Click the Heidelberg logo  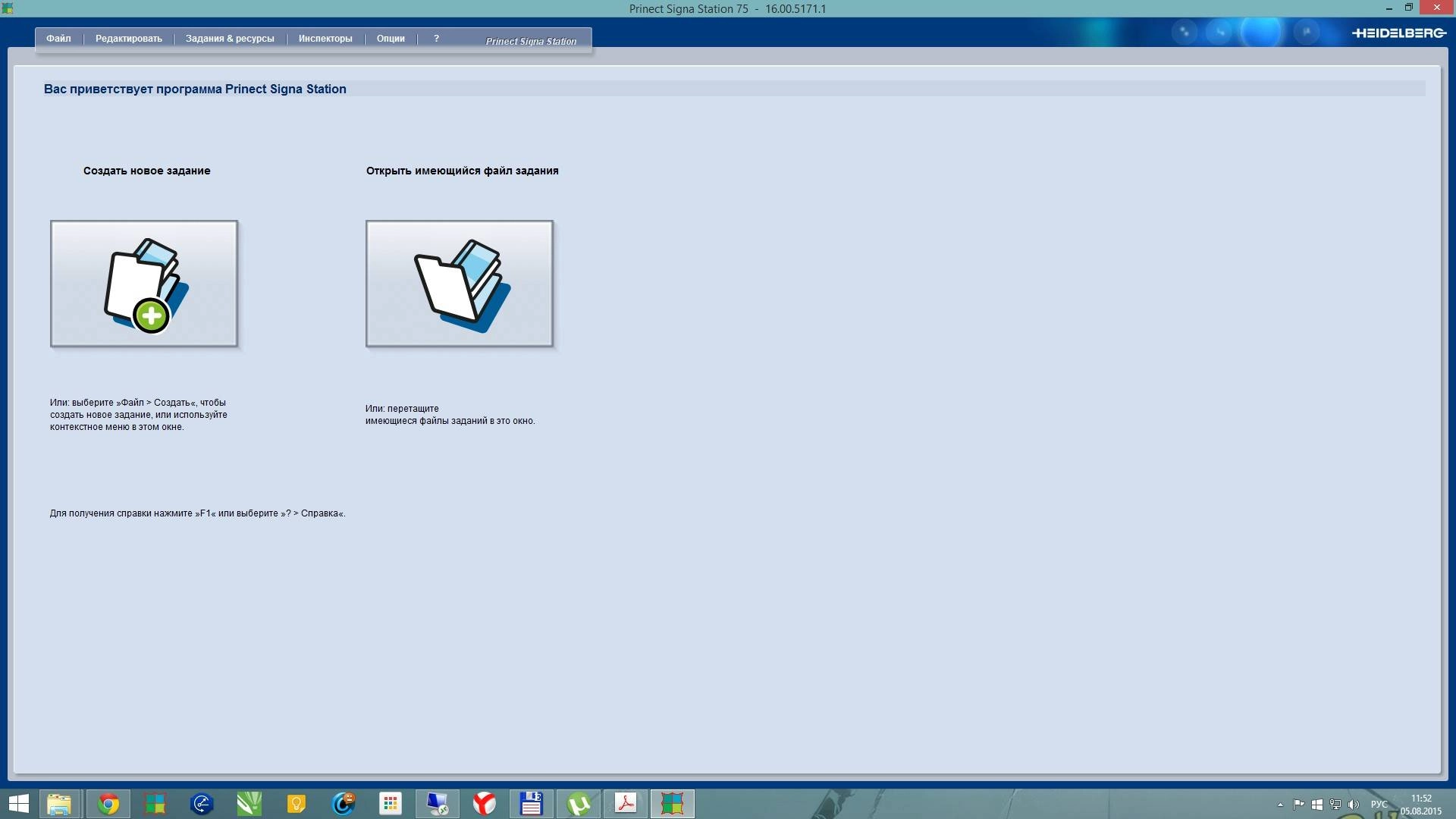click(x=1398, y=33)
